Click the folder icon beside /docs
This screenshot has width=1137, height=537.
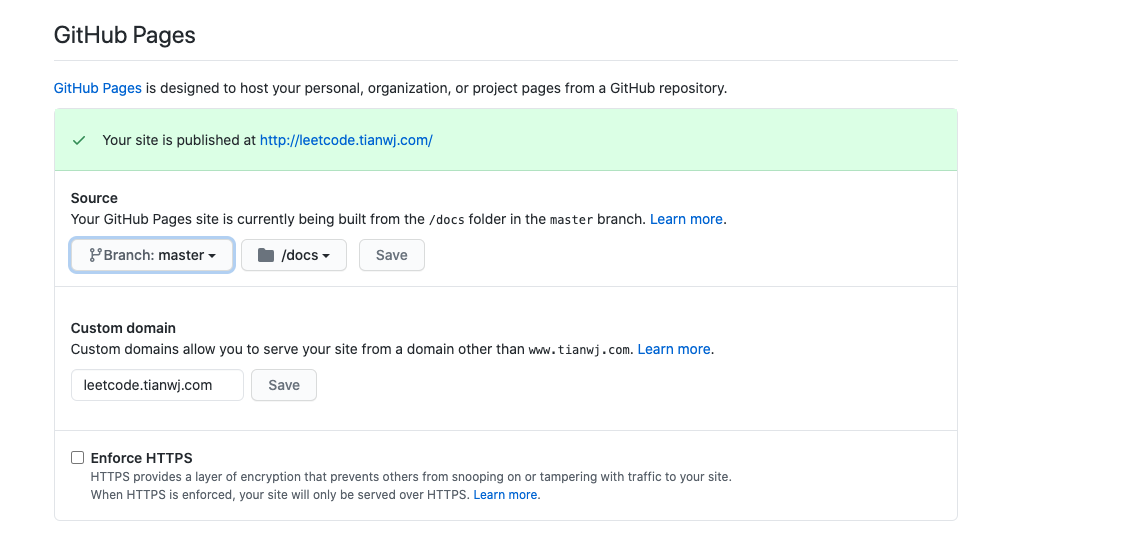click(x=266, y=255)
